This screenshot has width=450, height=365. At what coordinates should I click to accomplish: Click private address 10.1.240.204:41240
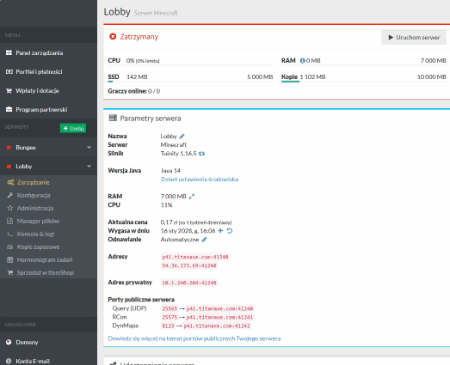[189, 283]
